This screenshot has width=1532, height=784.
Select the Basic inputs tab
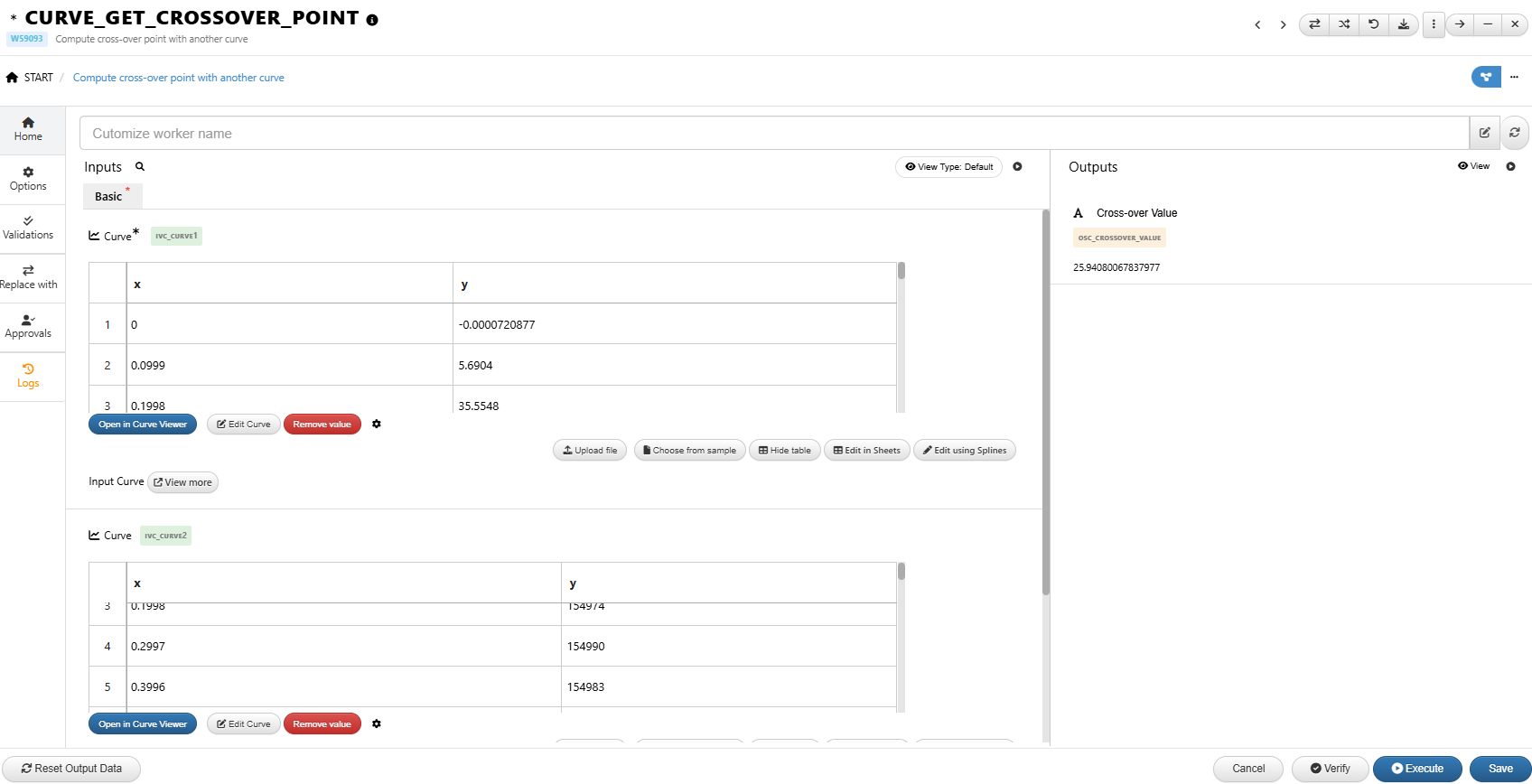coord(108,196)
